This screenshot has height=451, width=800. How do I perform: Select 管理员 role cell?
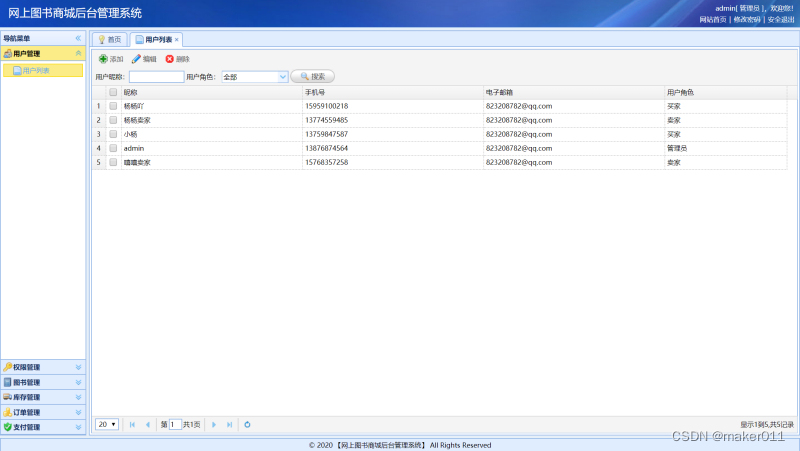[726, 148]
